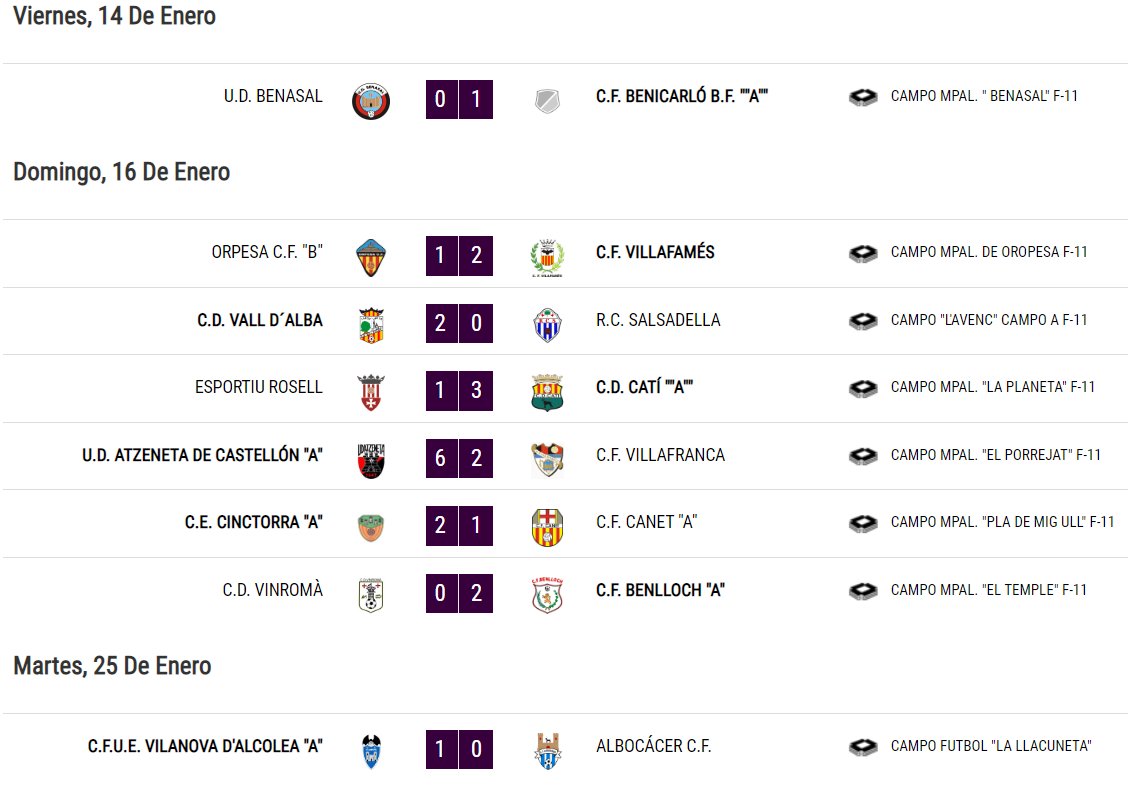Click the 1-0 score of Vilanova d'Alcolea match
This screenshot has width=1128, height=788.
pyautogui.click(x=459, y=749)
